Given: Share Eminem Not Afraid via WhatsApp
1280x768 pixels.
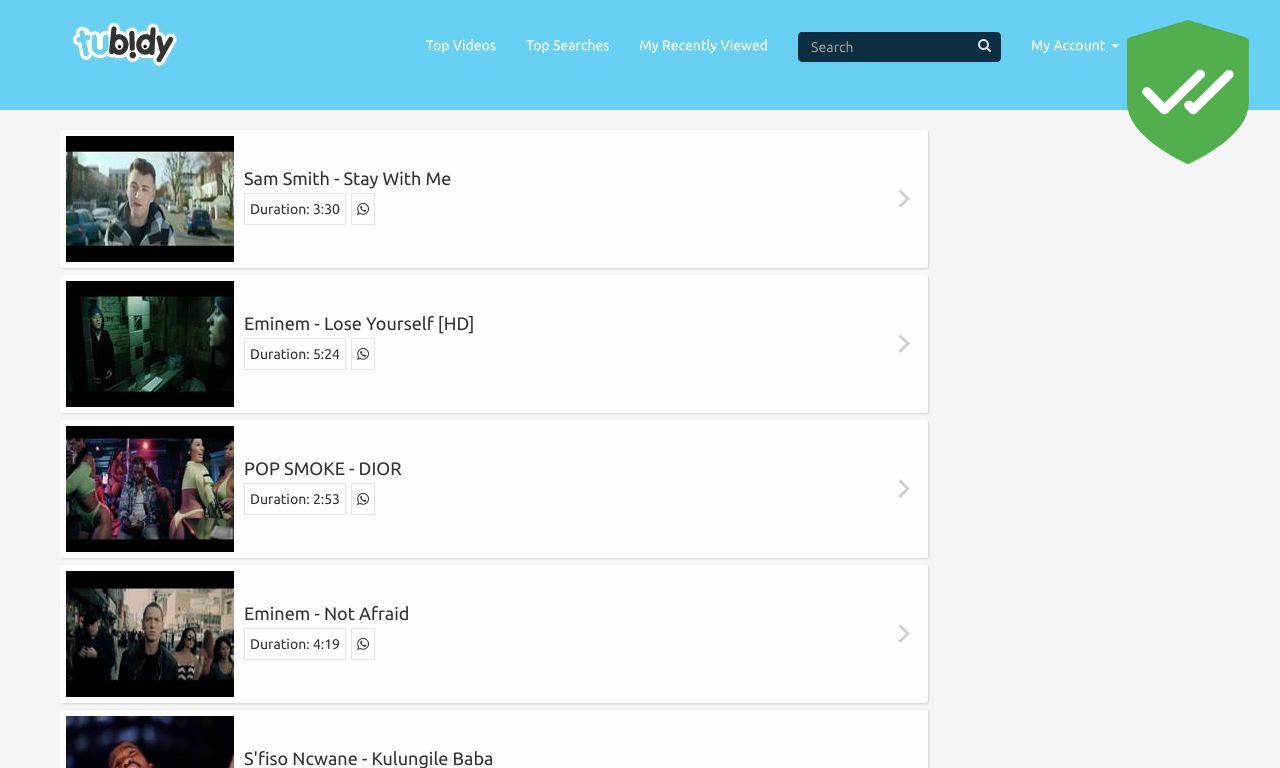Looking at the screenshot, I should click(363, 644).
